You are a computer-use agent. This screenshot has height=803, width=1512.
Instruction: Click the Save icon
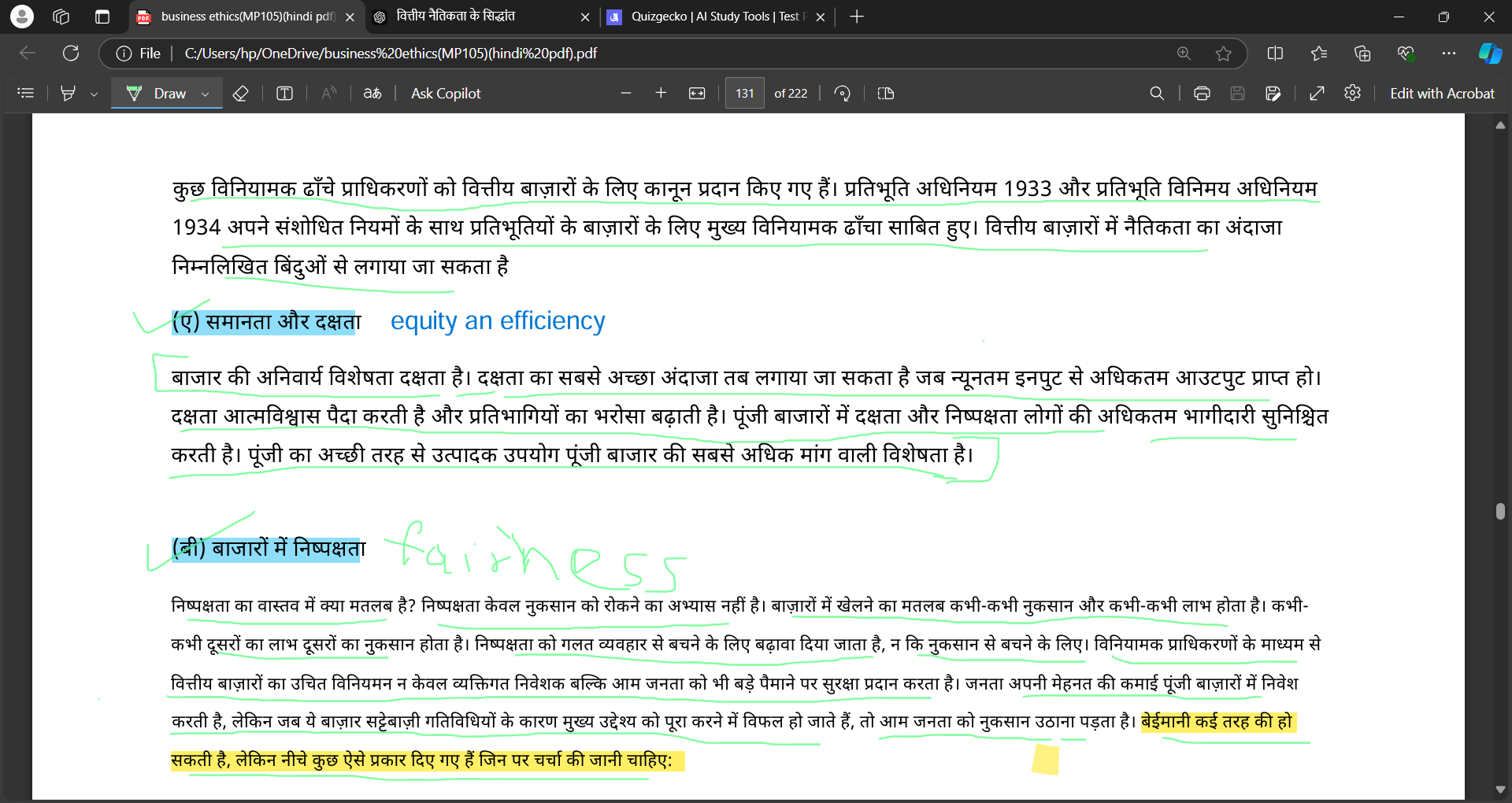1237,93
